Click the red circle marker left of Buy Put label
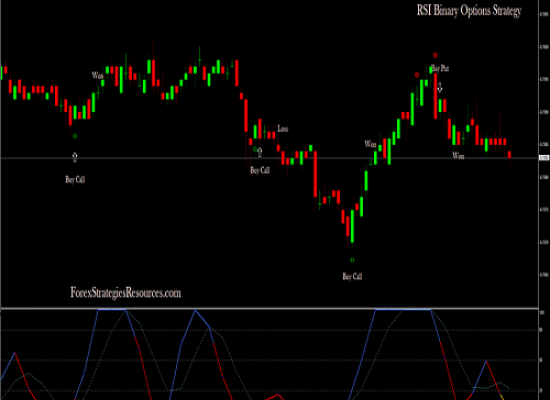Image resolution: width=550 pixels, height=400 pixels. (x=417, y=75)
